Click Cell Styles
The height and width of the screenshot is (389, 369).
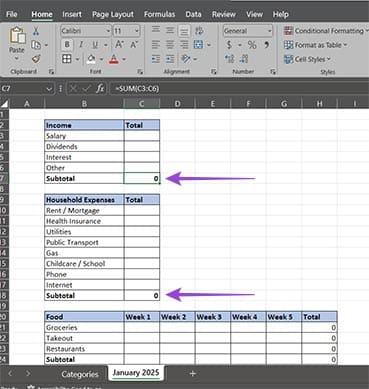pyautogui.click(x=307, y=59)
